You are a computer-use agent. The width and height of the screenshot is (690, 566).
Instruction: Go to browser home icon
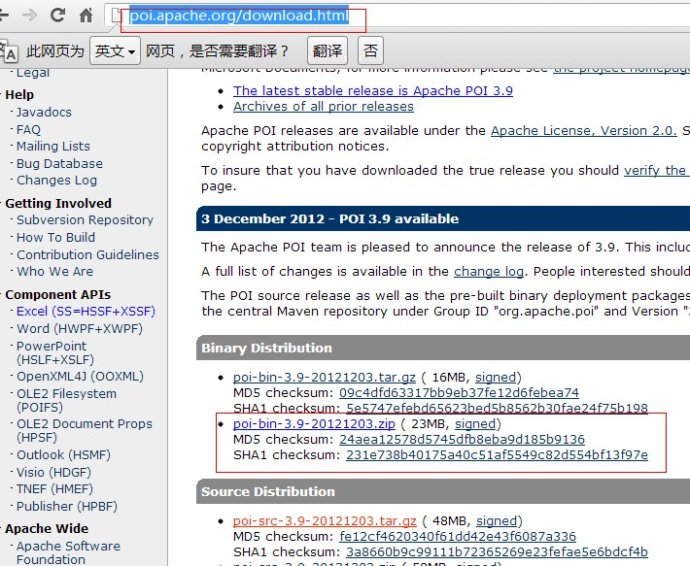pyautogui.click(x=86, y=15)
